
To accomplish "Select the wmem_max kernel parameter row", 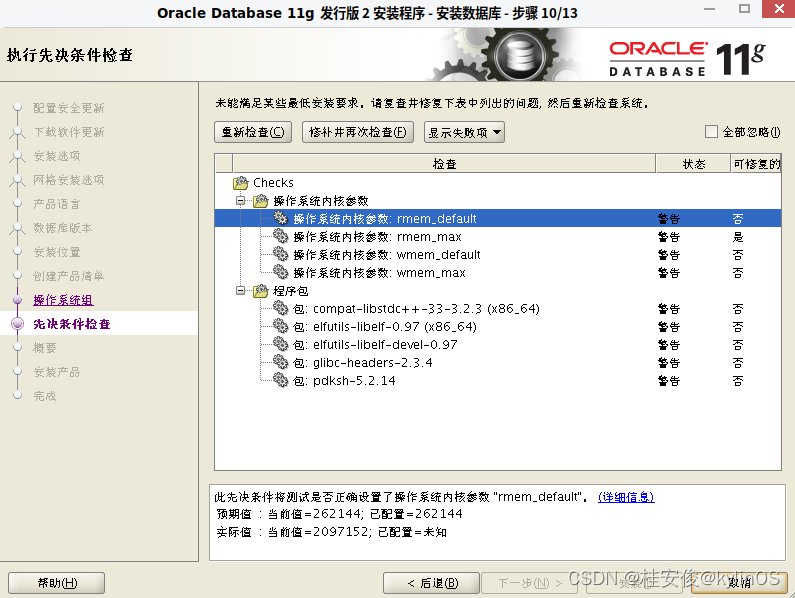I will (x=497, y=272).
